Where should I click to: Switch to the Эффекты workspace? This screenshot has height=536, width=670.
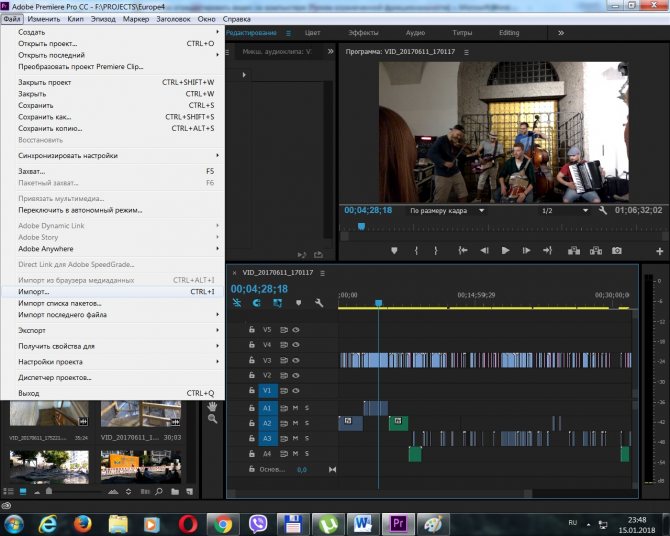(363, 33)
